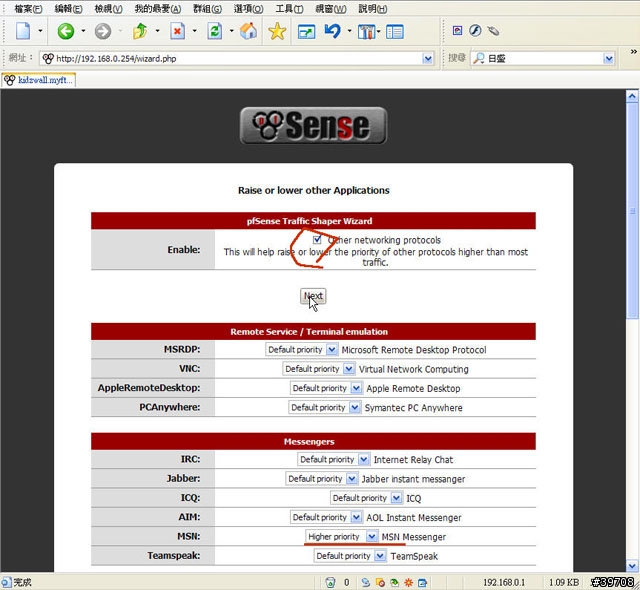Viewport: 640px width, 590px height.
Task: Open the Jabber priority dropdown
Action: point(322,478)
